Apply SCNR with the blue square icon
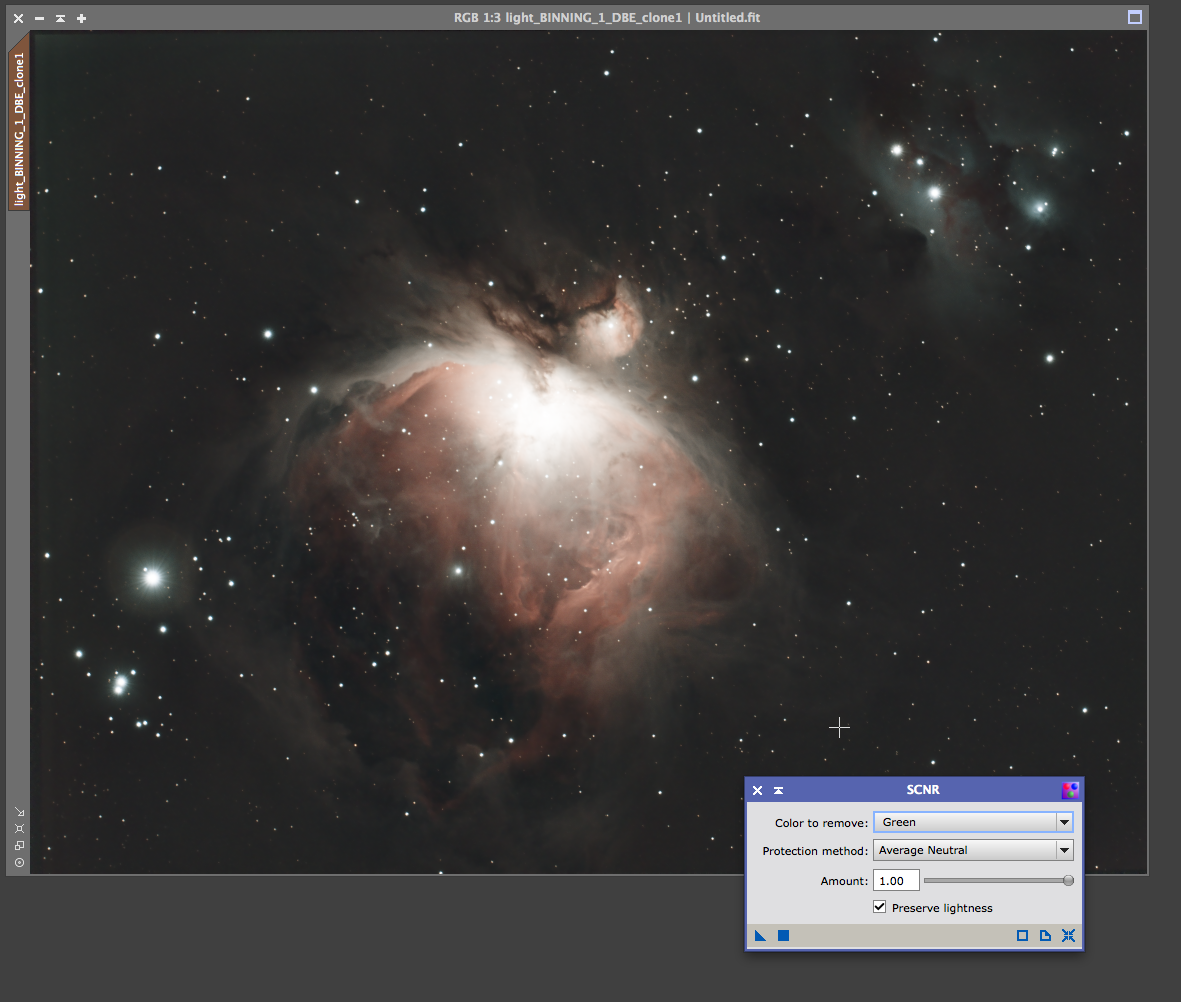The image size is (1181, 1002). point(784,936)
